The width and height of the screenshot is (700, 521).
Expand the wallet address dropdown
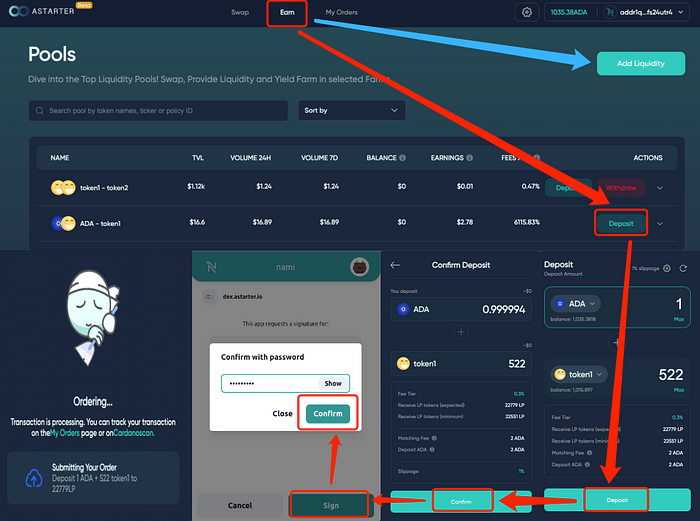point(680,12)
